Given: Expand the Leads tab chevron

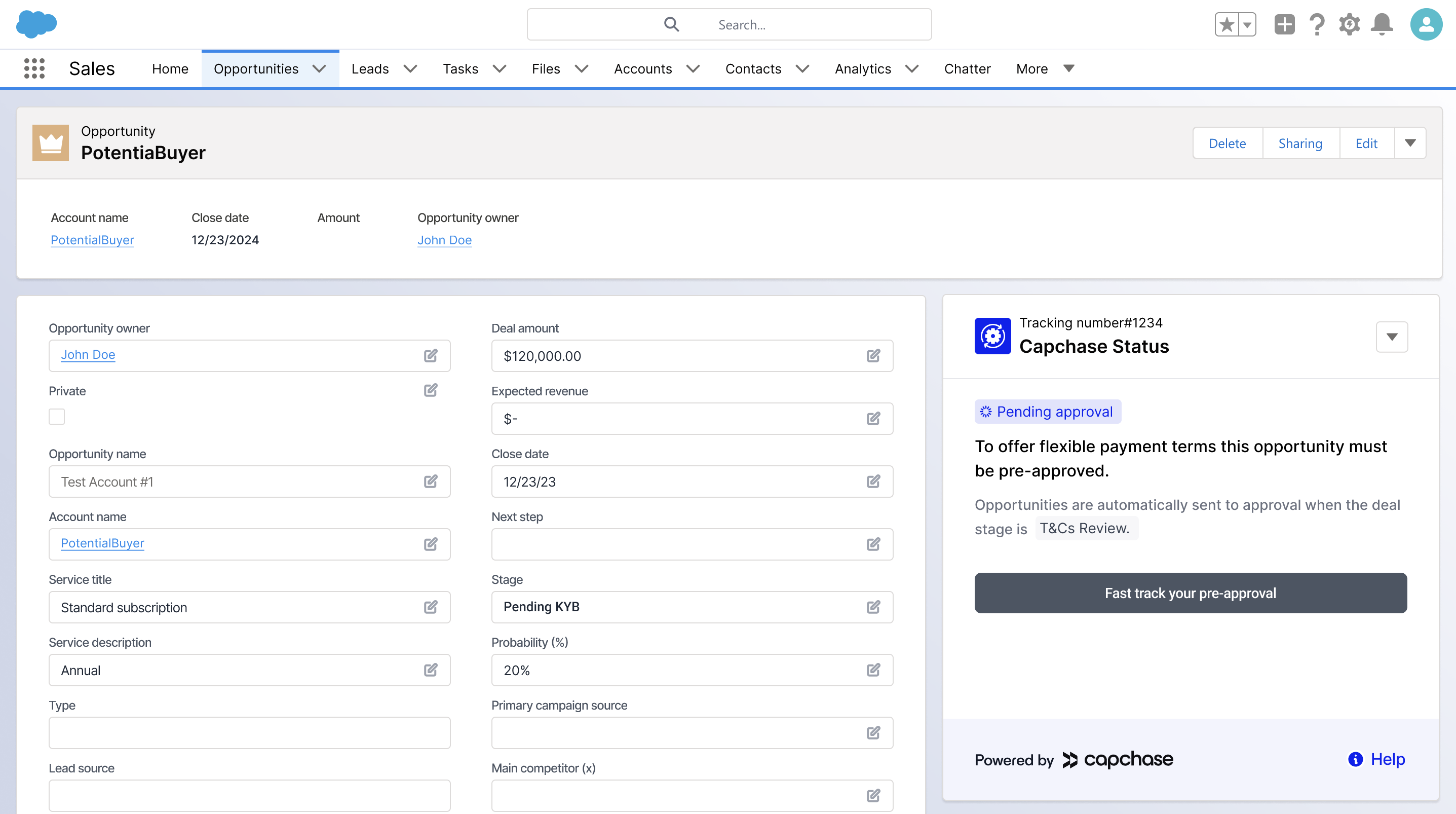Looking at the screenshot, I should click(410, 68).
